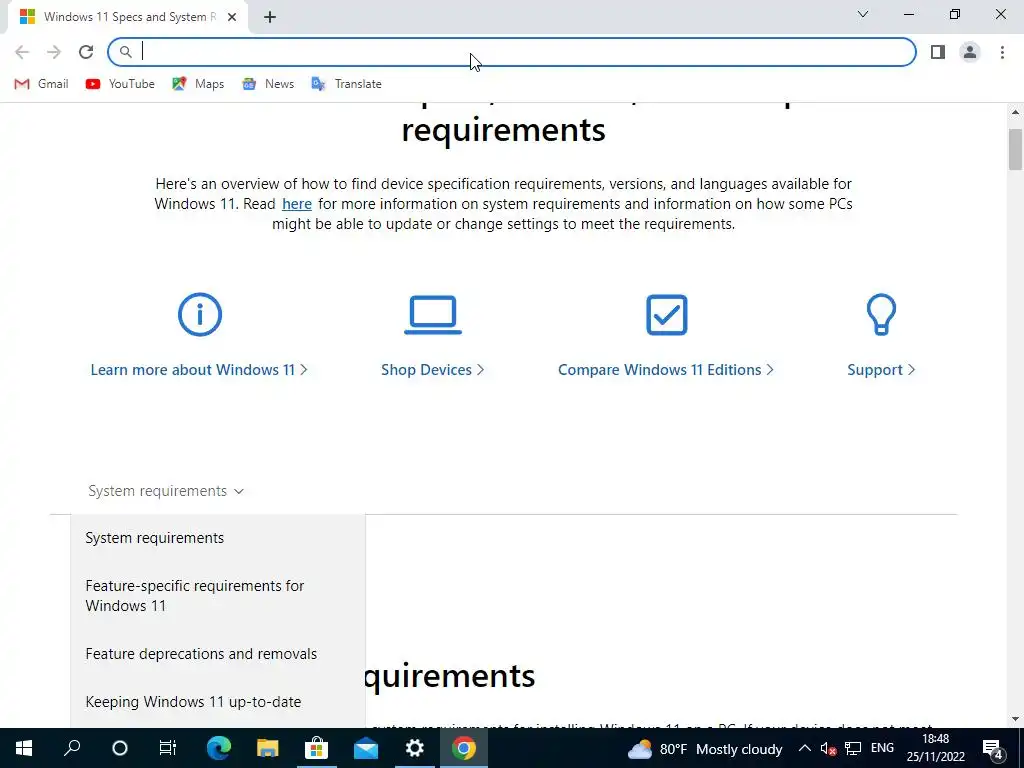This screenshot has height=768, width=1024.
Task: Open the Chrome side panel icon
Action: point(938,52)
